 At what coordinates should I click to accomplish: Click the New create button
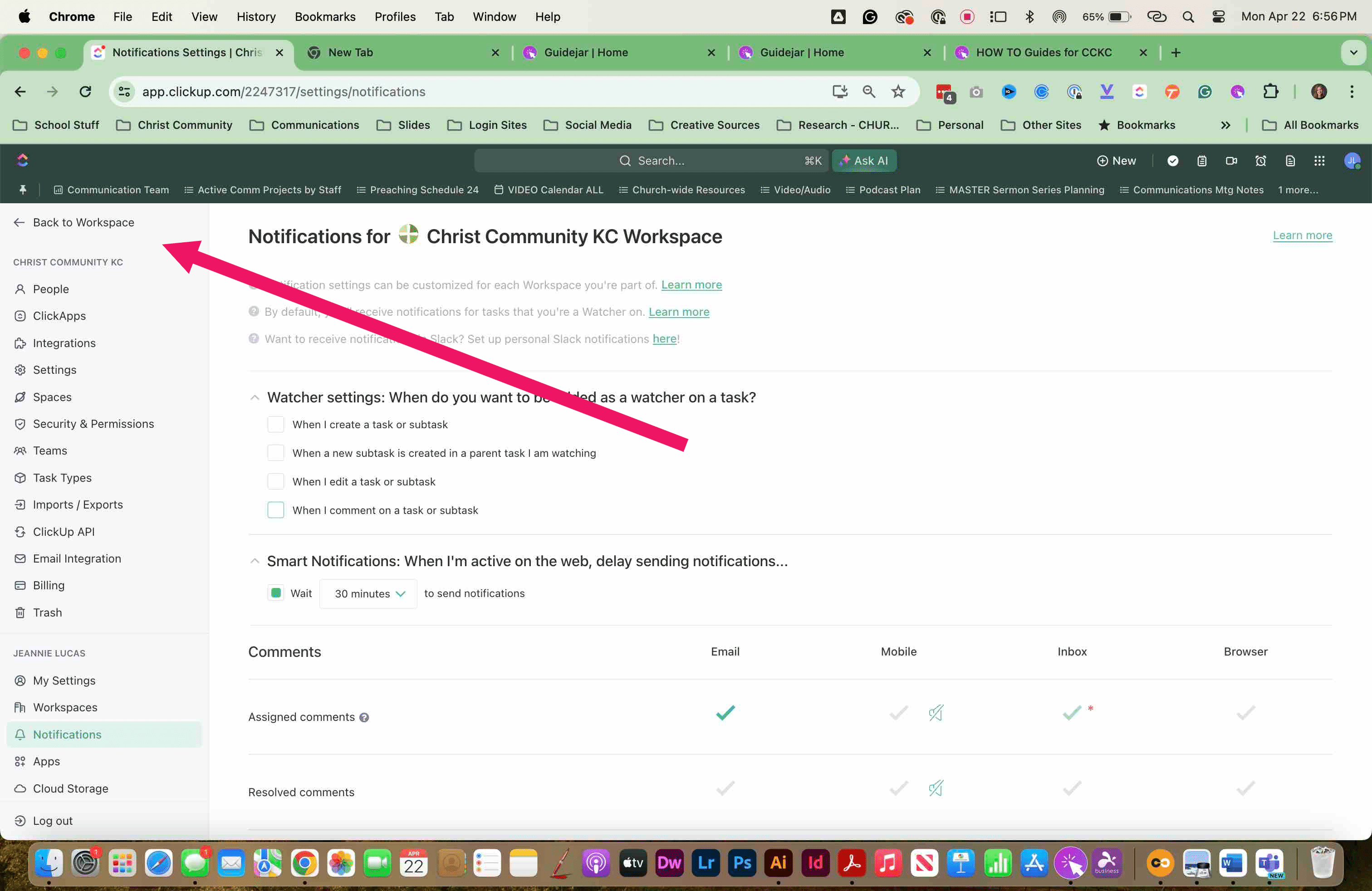coord(1116,161)
